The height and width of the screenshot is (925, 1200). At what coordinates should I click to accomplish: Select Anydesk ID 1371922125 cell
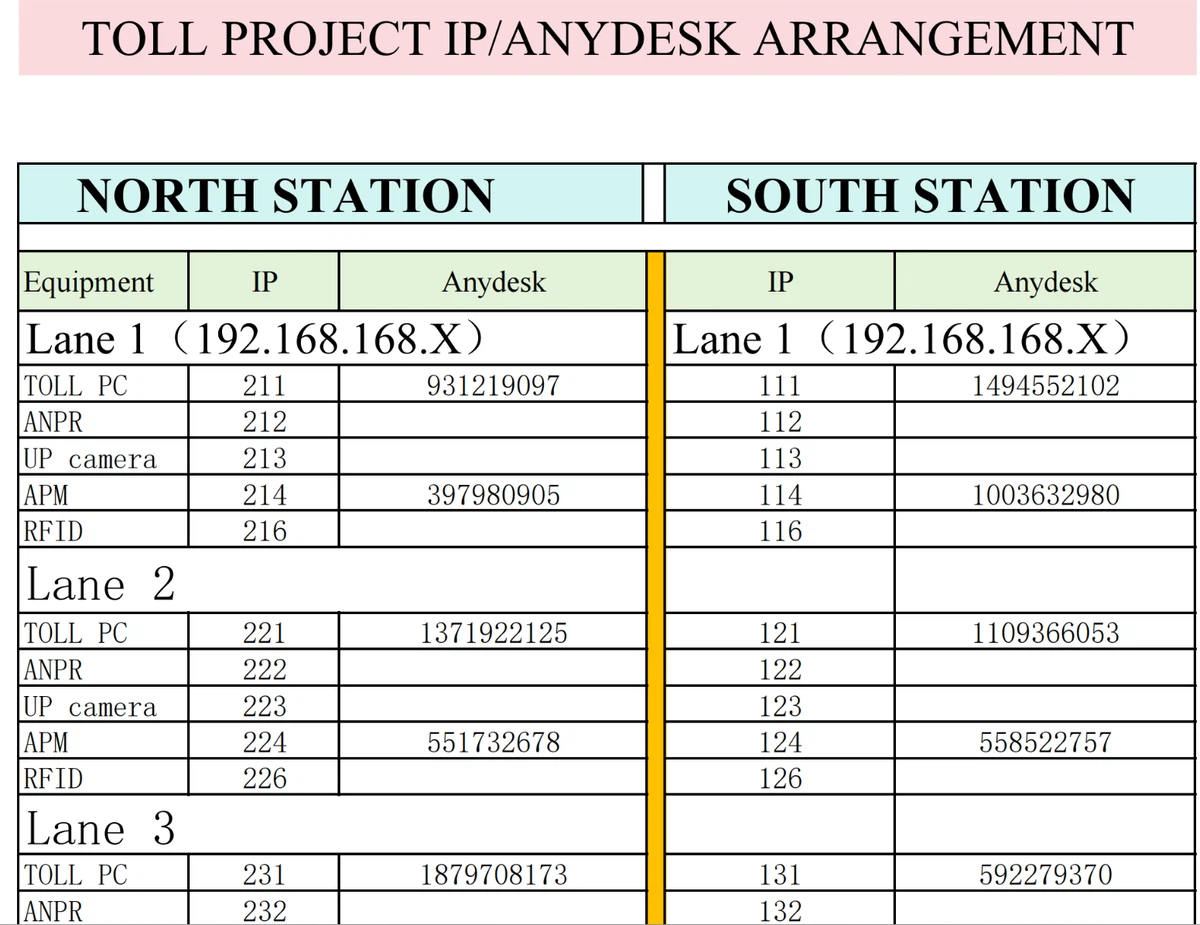pyautogui.click(x=493, y=633)
